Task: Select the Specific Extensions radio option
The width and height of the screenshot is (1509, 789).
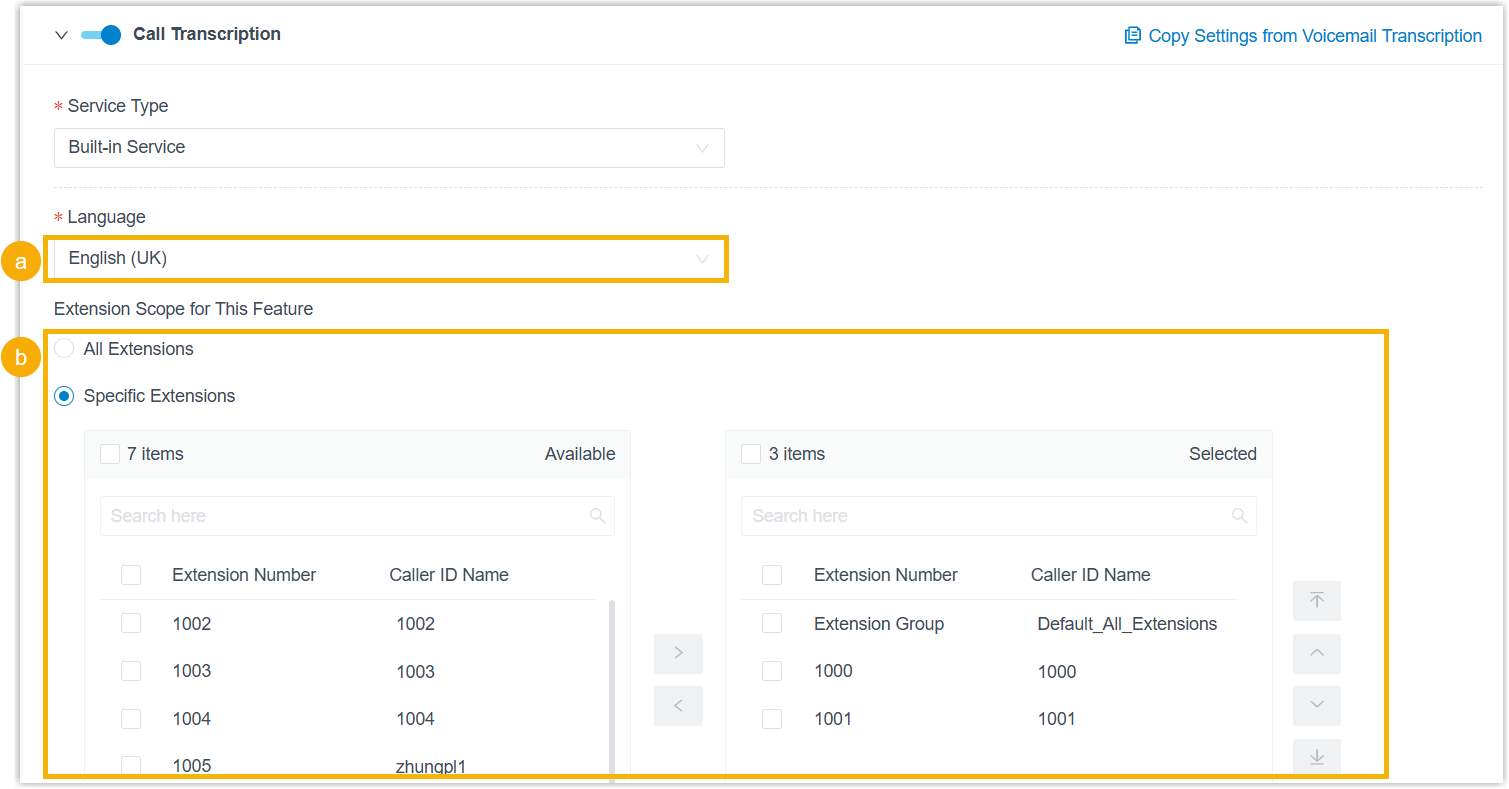Action: point(64,396)
